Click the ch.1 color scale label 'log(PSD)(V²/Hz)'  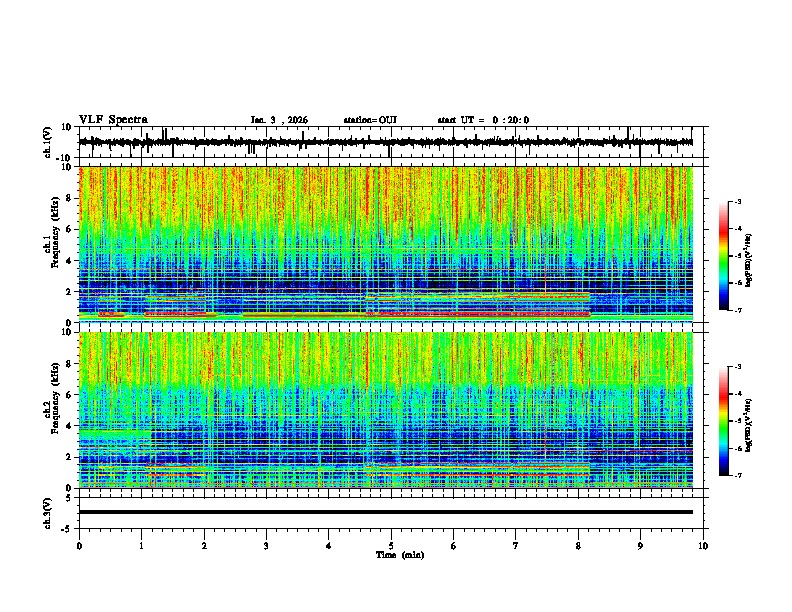point(749,260)
